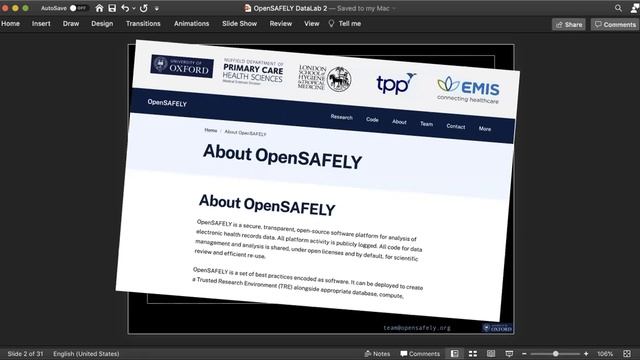Viewport: 640px width, 360px height.
Task: Redo the last action
Action: [x=144, y=8]
